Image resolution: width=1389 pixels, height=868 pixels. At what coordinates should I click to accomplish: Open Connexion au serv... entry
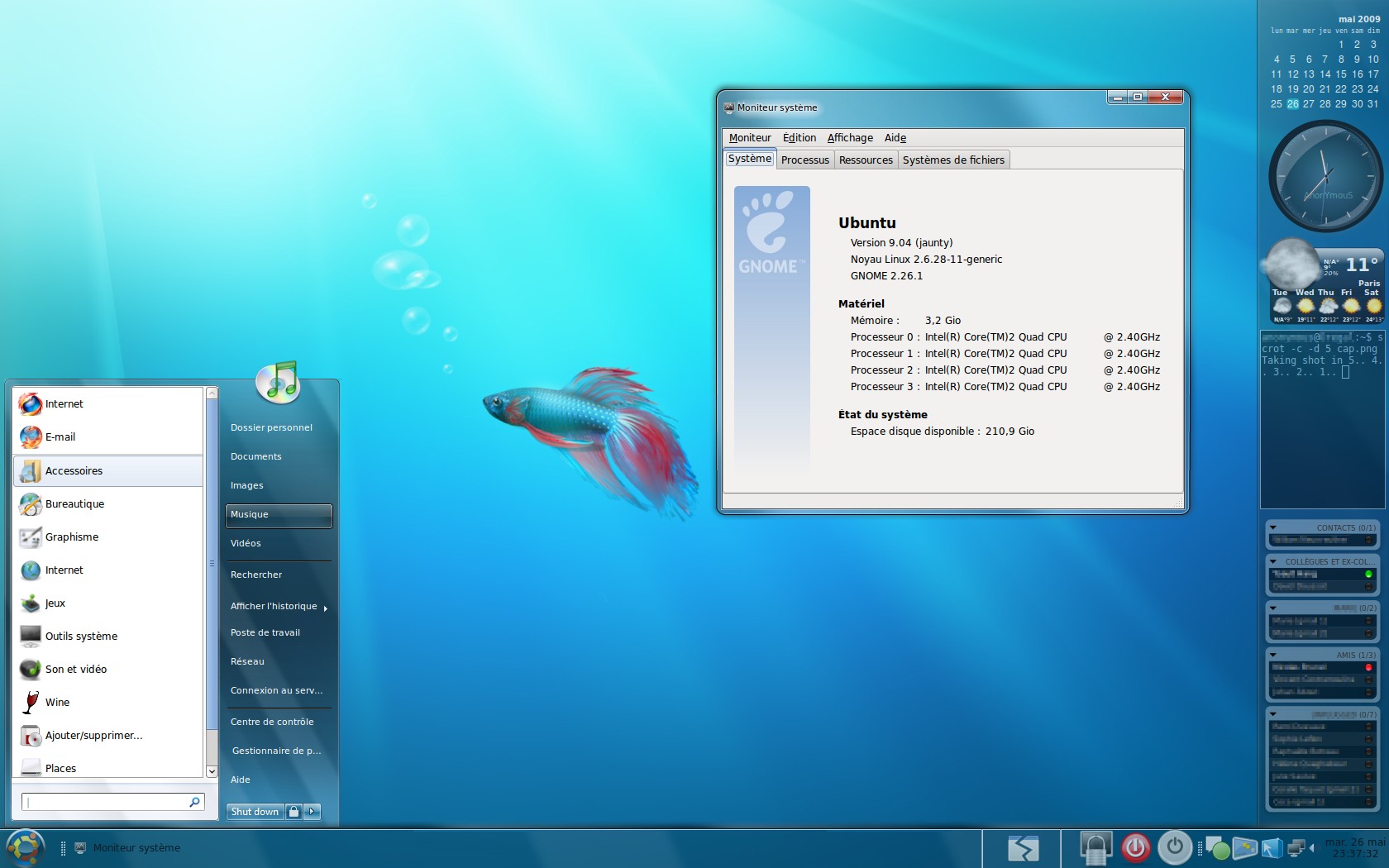point(277,691)
